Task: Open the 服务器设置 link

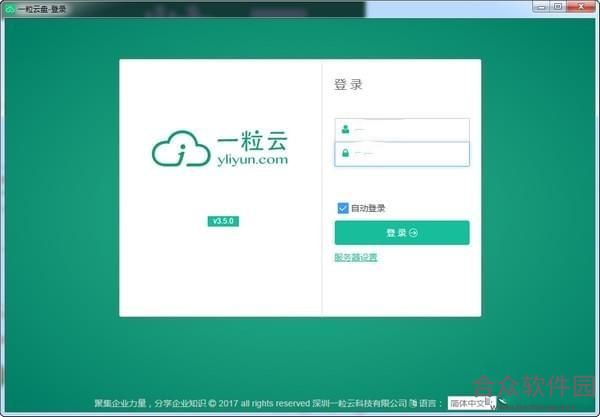Action: 356,257
